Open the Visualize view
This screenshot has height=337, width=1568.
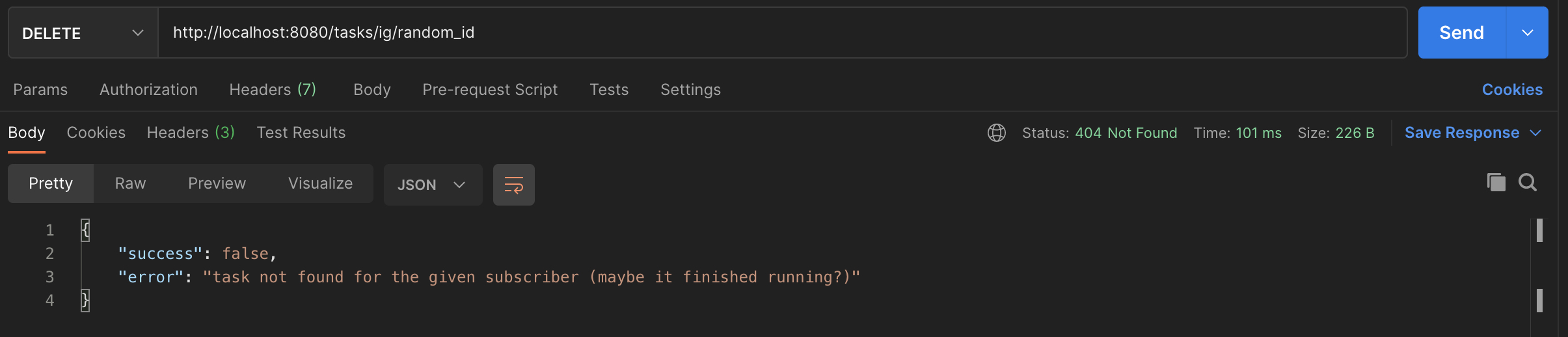click(x=320, y=183)
